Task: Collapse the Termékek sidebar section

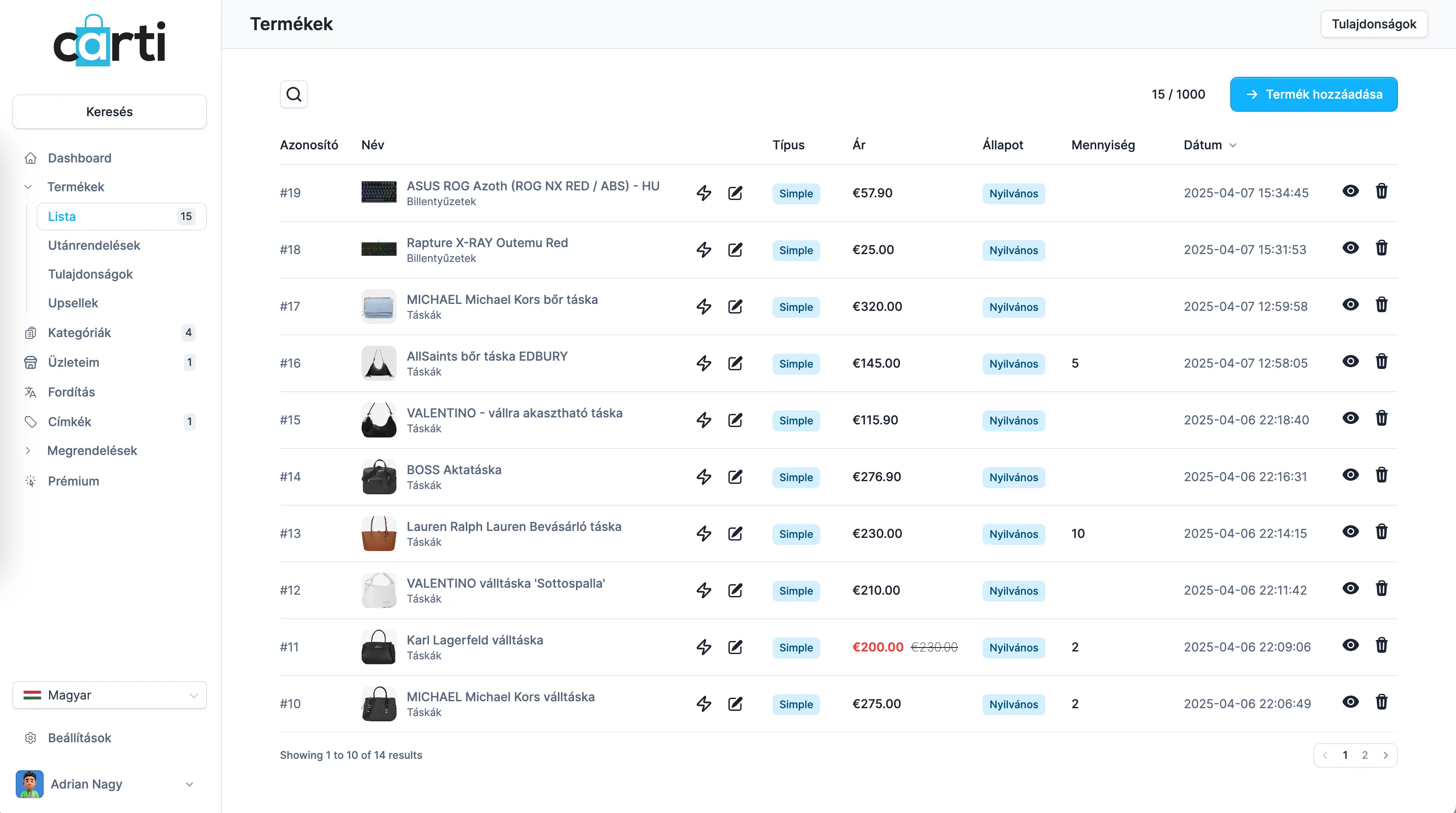Action: point(28,187)
